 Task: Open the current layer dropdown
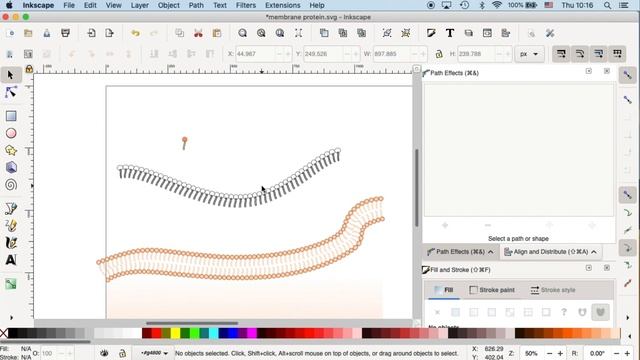pyautogui.click(x=154, y=353)
